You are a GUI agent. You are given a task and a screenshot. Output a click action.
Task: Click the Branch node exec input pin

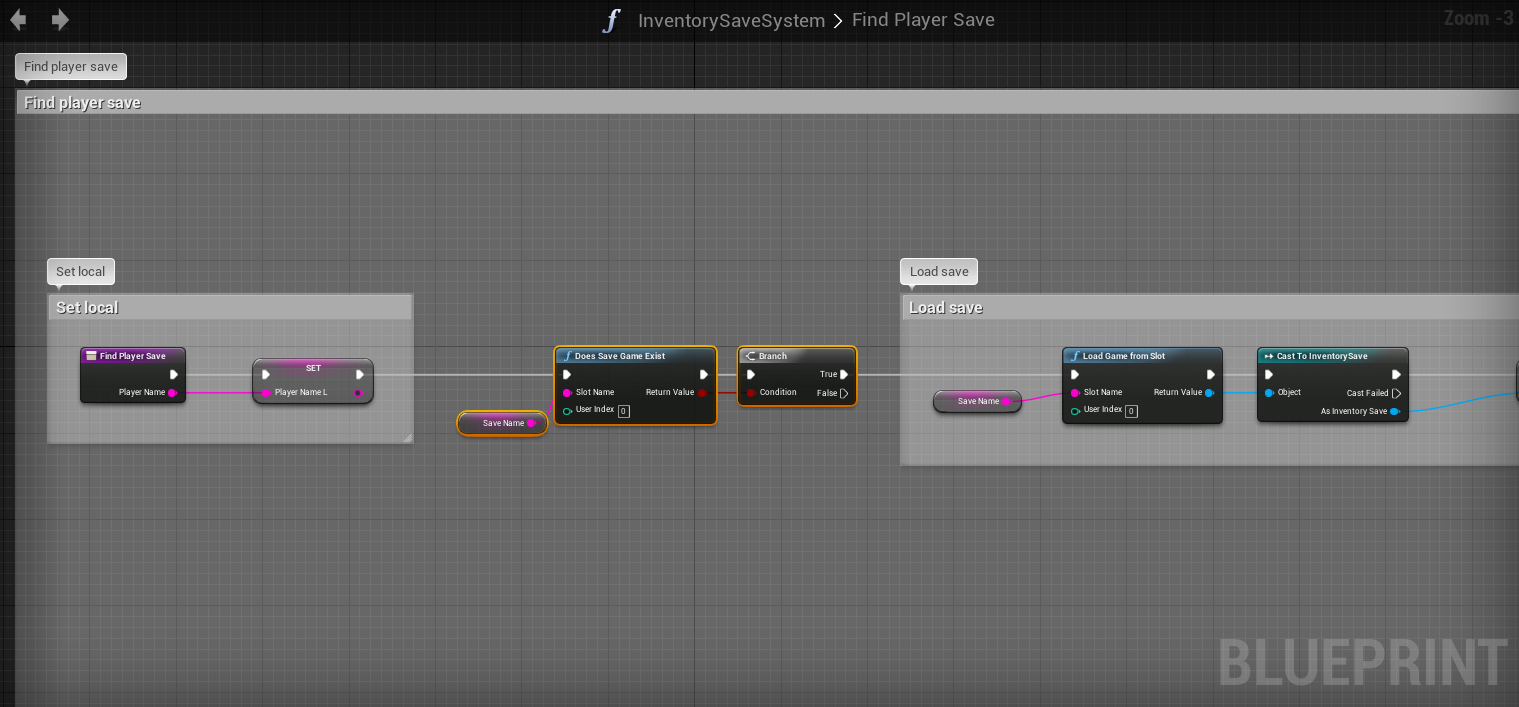tap(751, 375)
